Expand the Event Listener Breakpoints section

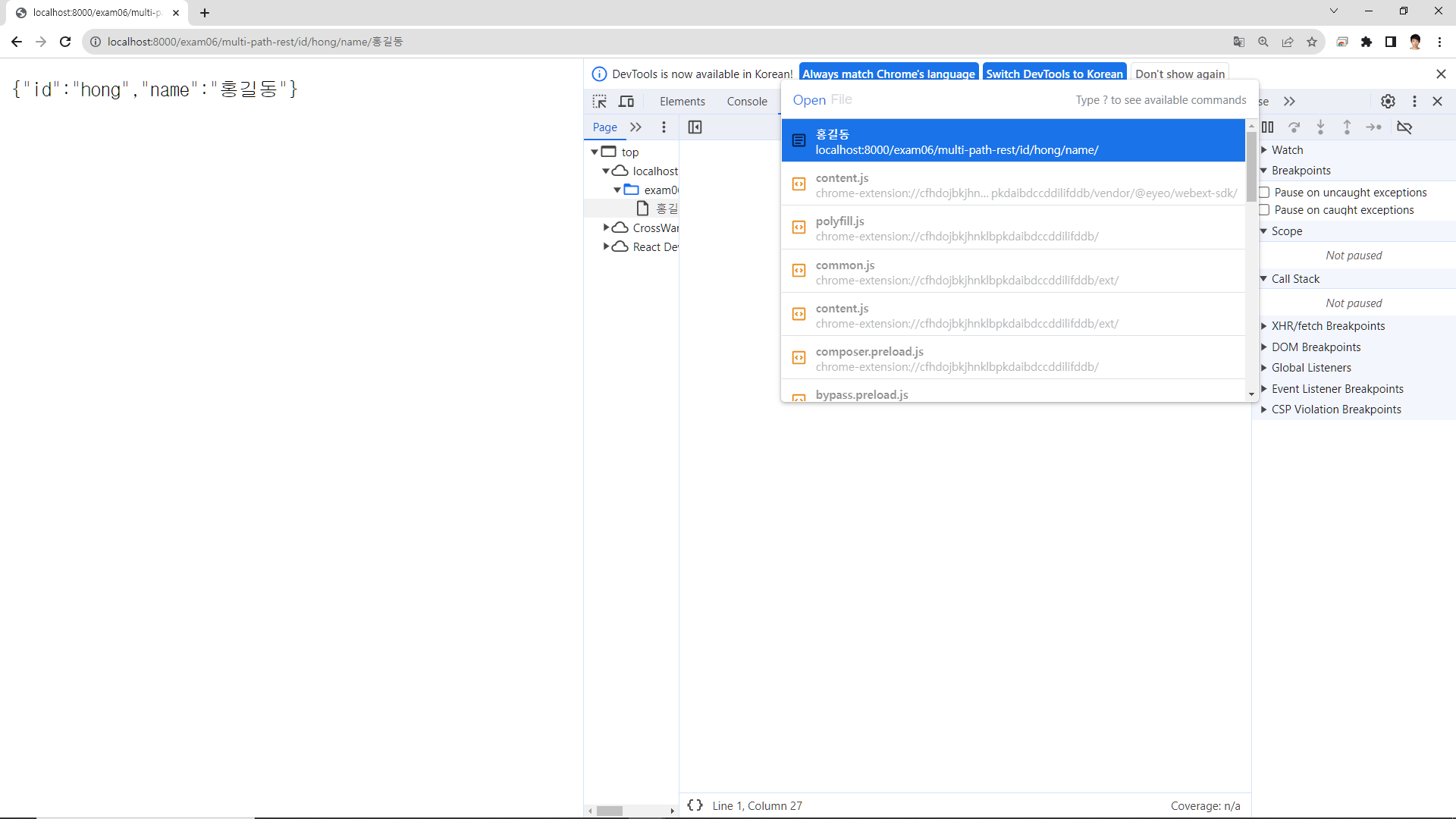[1337, 389]
